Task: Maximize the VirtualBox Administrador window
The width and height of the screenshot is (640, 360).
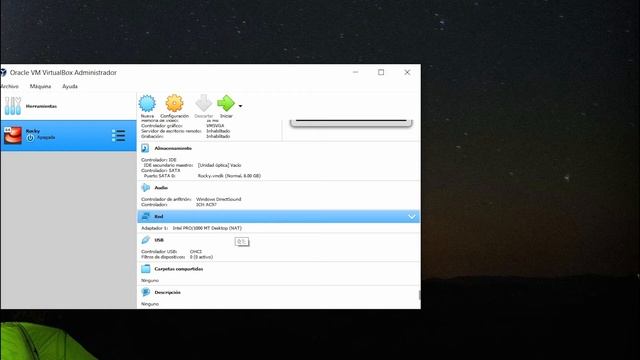Action: 381,72
